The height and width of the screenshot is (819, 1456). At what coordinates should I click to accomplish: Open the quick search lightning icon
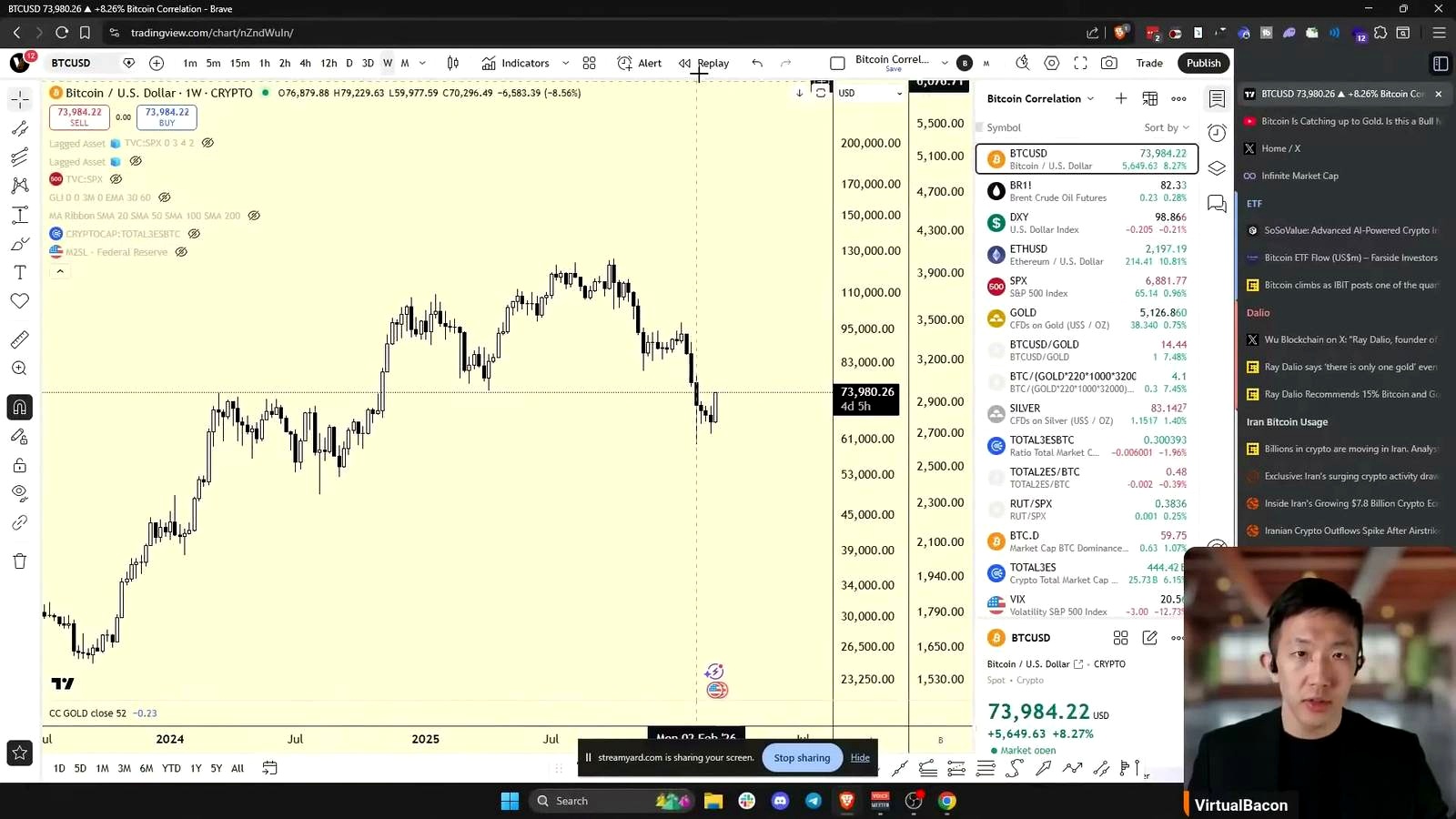(1023, 63)
